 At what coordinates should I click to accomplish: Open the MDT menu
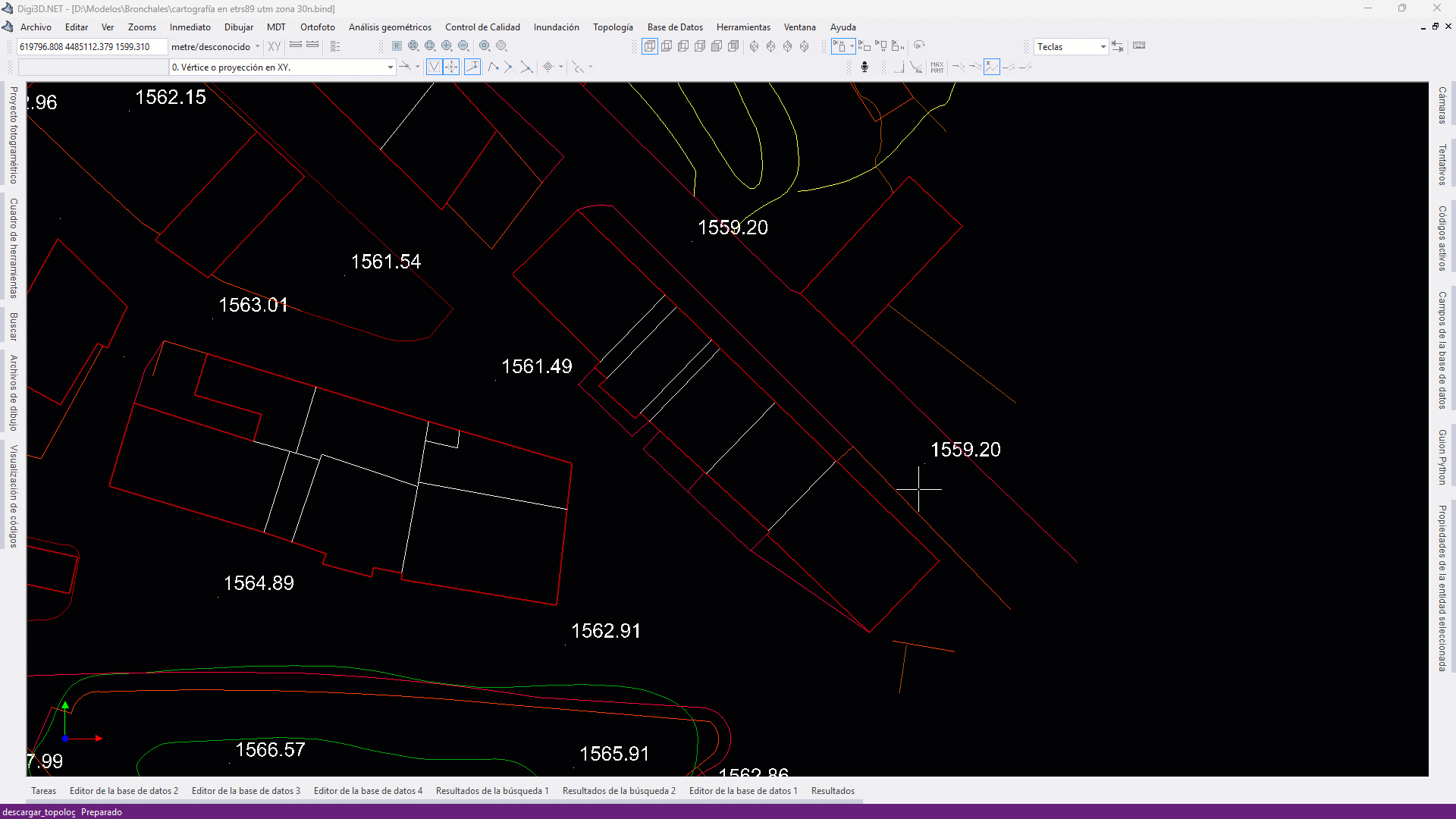coord(276,27)
